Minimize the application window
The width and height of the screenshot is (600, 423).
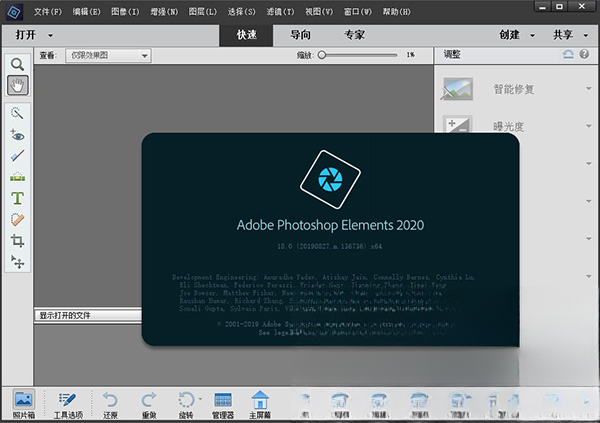(542, 7)
